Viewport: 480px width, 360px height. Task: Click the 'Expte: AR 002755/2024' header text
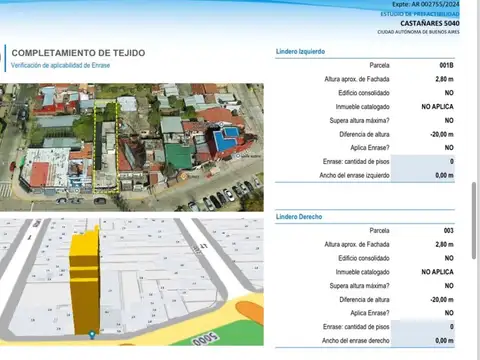click(426, 4)
